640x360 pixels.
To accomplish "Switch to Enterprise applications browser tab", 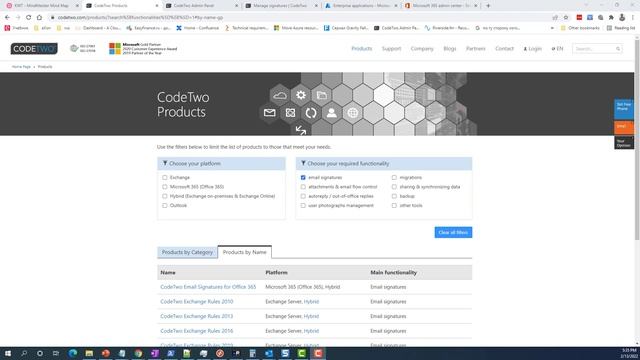I will 361,6.
